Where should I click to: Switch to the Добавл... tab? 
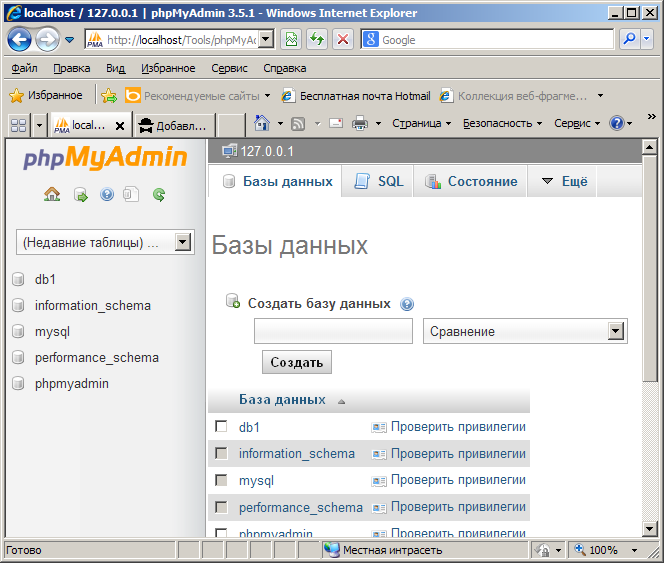(174, 126)
